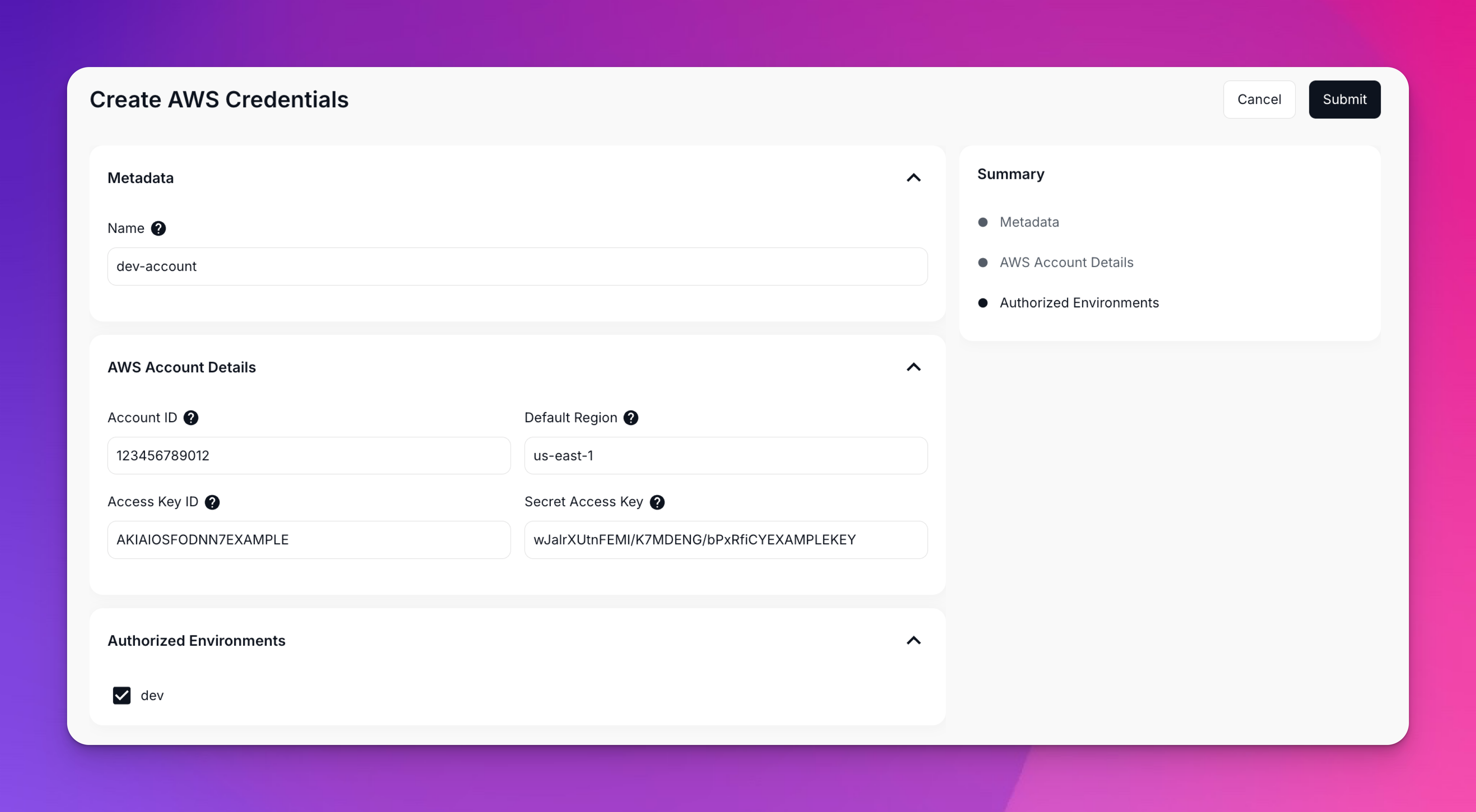Focus the Name input with dev-account

click(517, 266)
